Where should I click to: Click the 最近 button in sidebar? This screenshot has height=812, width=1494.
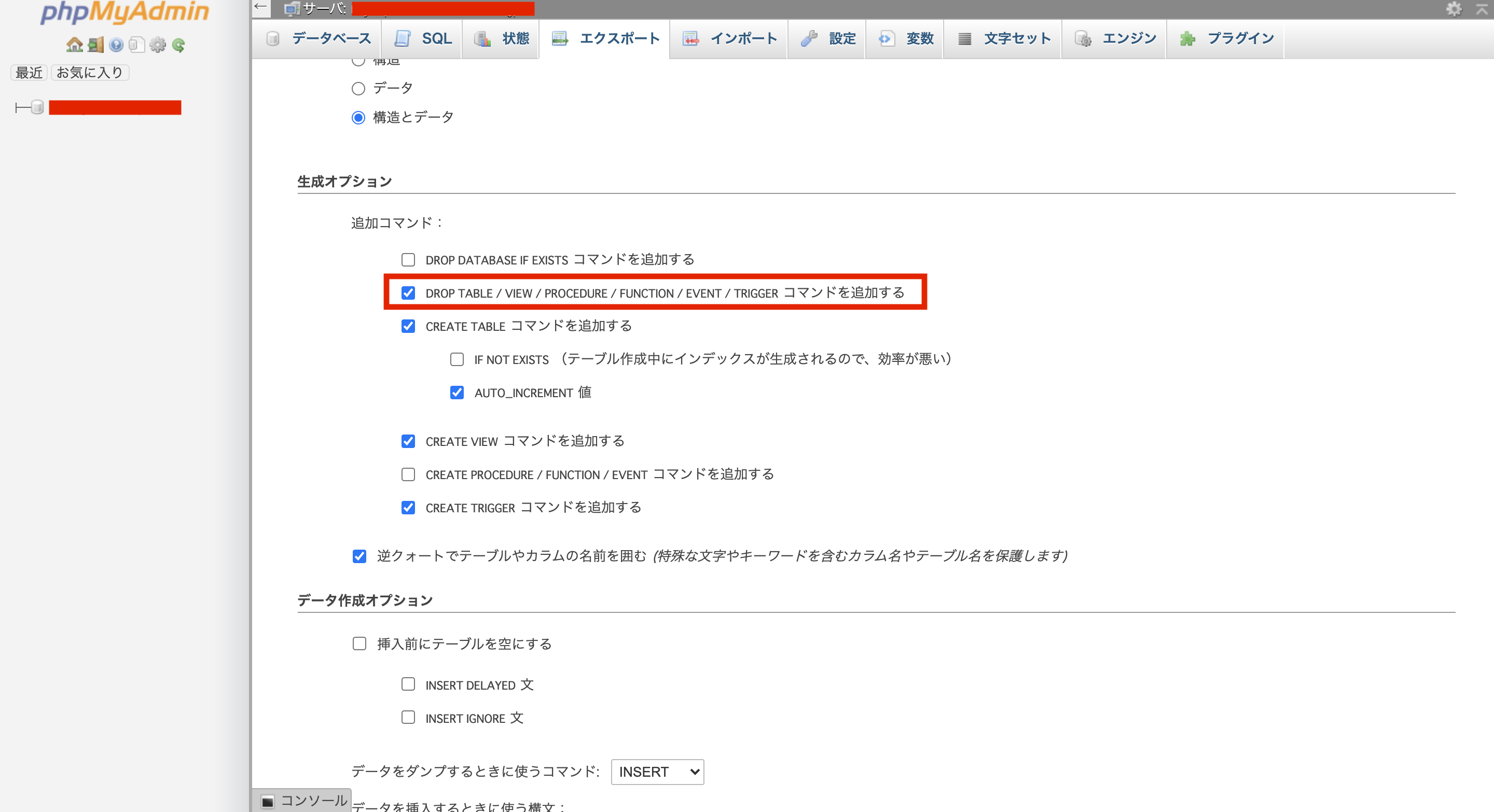[29, 73]
